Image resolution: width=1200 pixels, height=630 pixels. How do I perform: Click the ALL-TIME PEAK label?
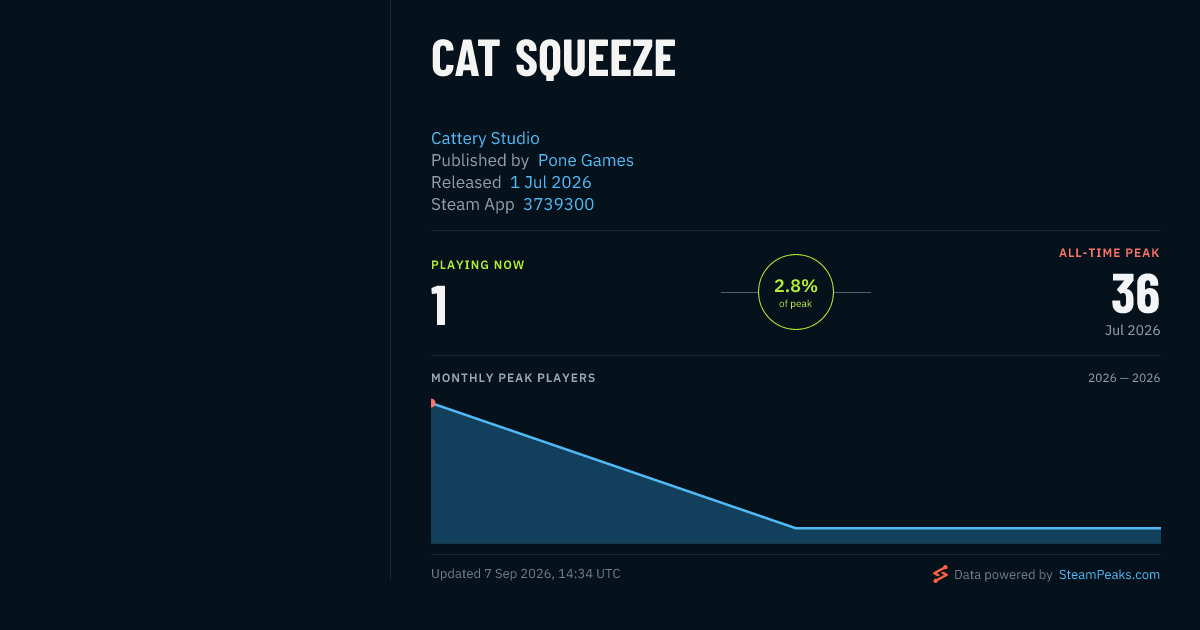[x=1110, y=254]
